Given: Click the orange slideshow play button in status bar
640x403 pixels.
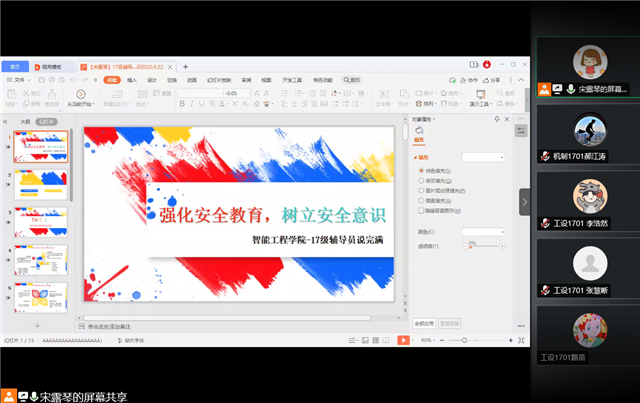Looking at the screenshot, I should pyautogui.click(x=403, y=340).
